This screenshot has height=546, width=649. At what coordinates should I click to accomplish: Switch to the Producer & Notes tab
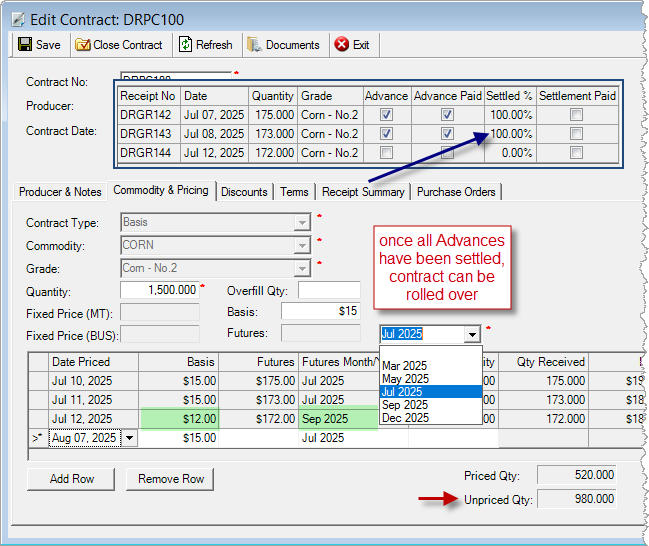click(x=60, y=192)
